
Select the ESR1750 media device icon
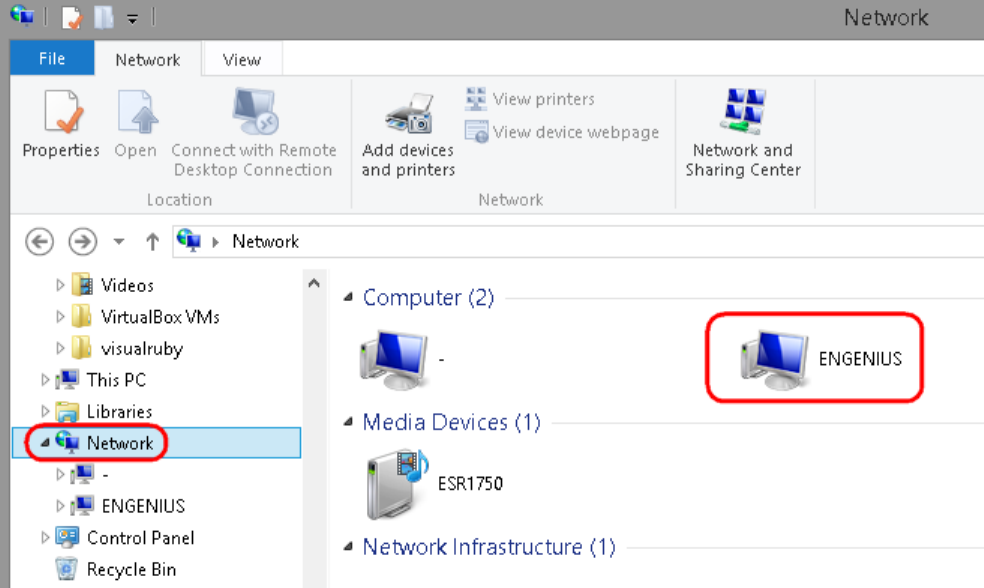pyautogui.click(x=396, y=484)
